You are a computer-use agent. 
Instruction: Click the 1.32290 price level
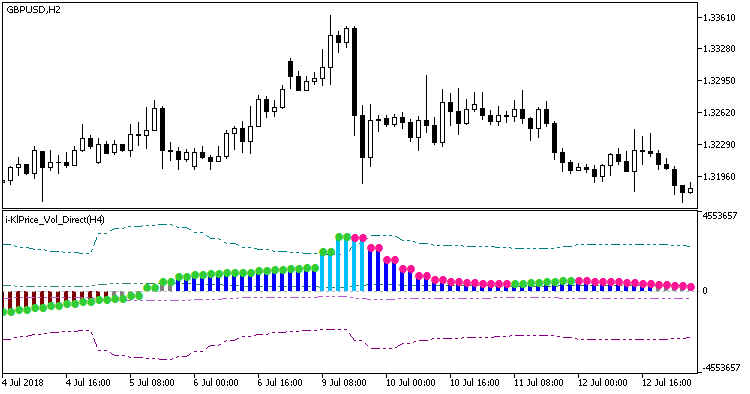[719, 144]
